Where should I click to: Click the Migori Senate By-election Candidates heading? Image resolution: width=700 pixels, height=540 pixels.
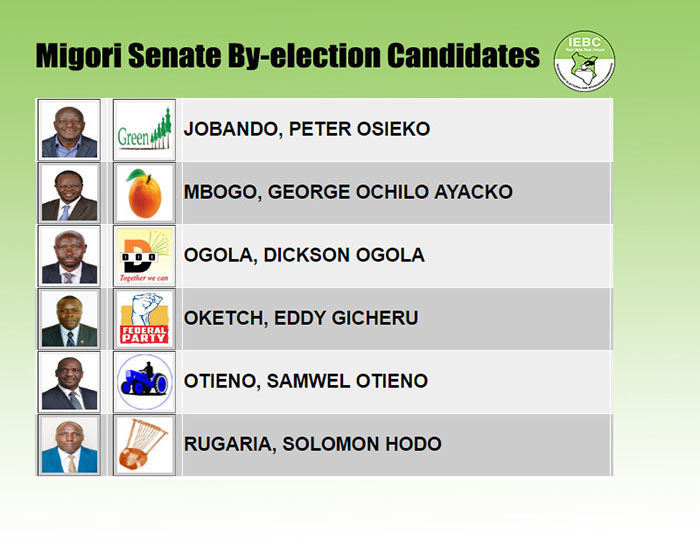point(288,57)
